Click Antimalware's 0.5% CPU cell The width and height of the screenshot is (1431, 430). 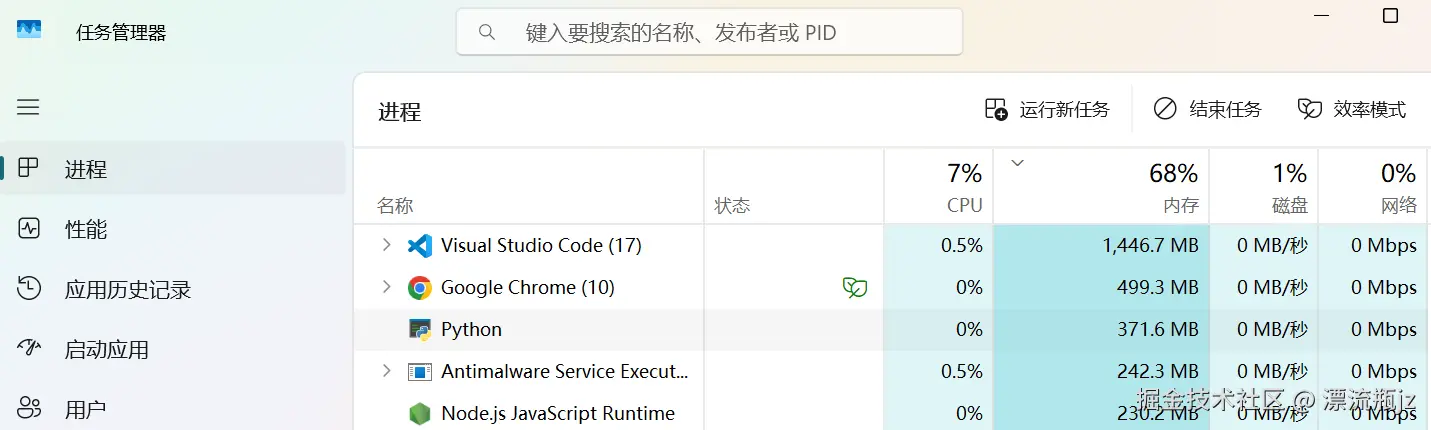[x=939, y=372]
